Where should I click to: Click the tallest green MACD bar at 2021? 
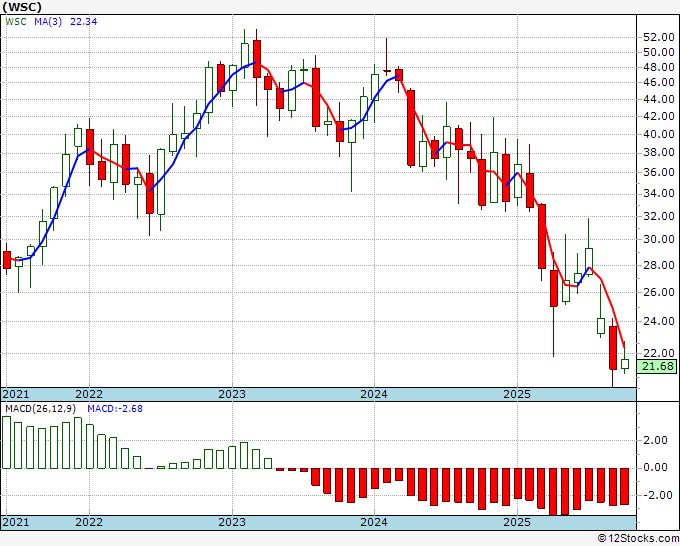pos(7,442)
